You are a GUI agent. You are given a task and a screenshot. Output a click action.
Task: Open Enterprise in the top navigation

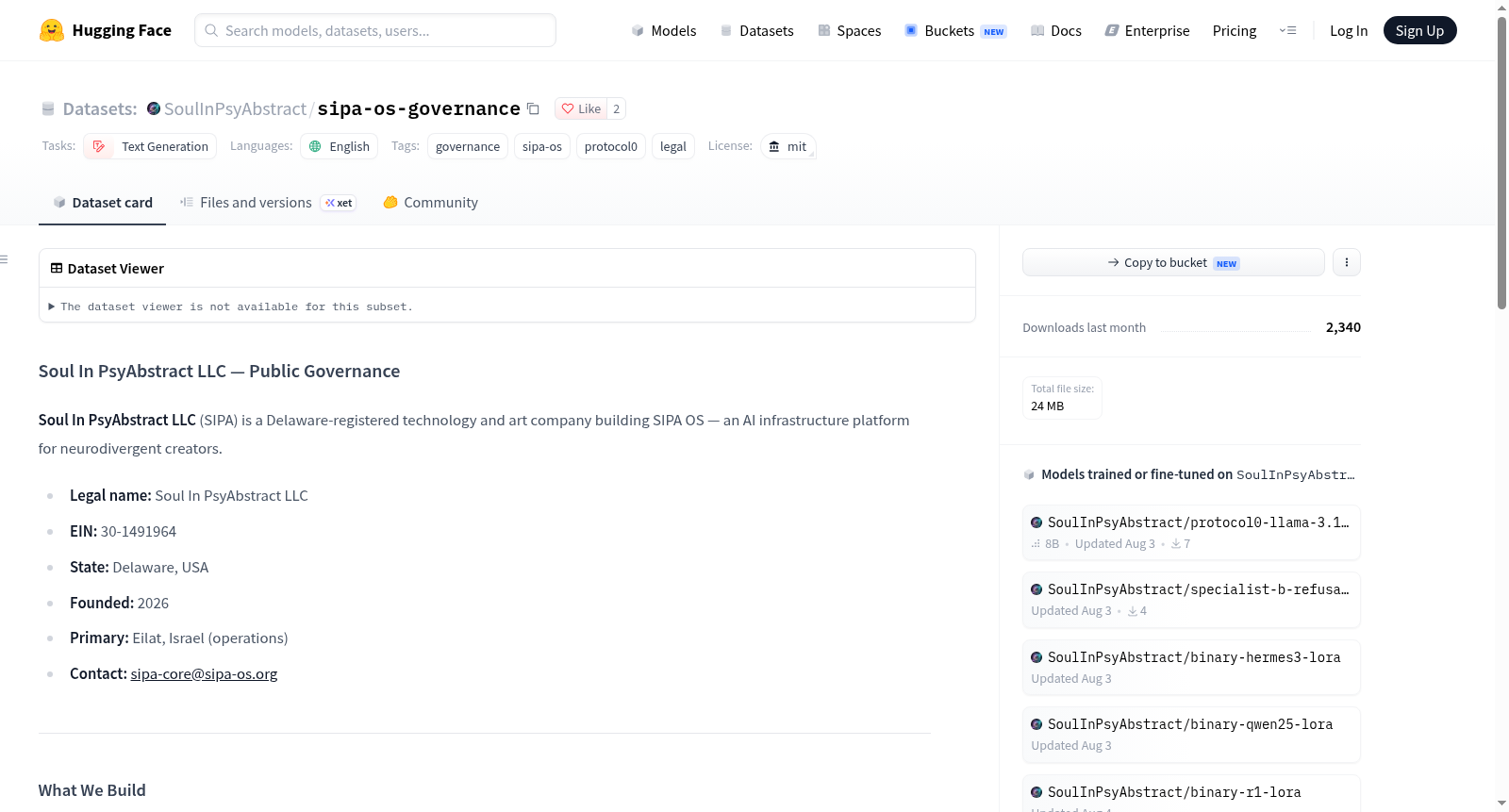[1148, 30]
